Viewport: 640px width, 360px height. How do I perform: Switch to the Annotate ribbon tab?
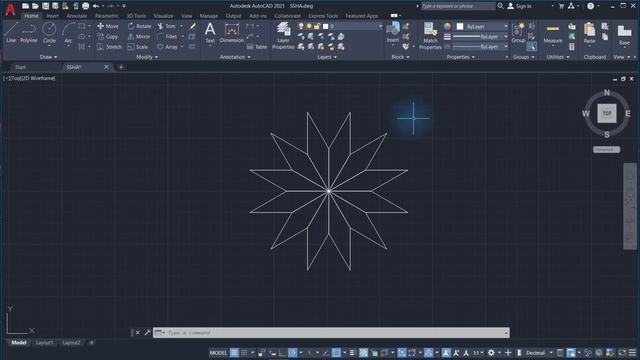[x=77, y=16]
